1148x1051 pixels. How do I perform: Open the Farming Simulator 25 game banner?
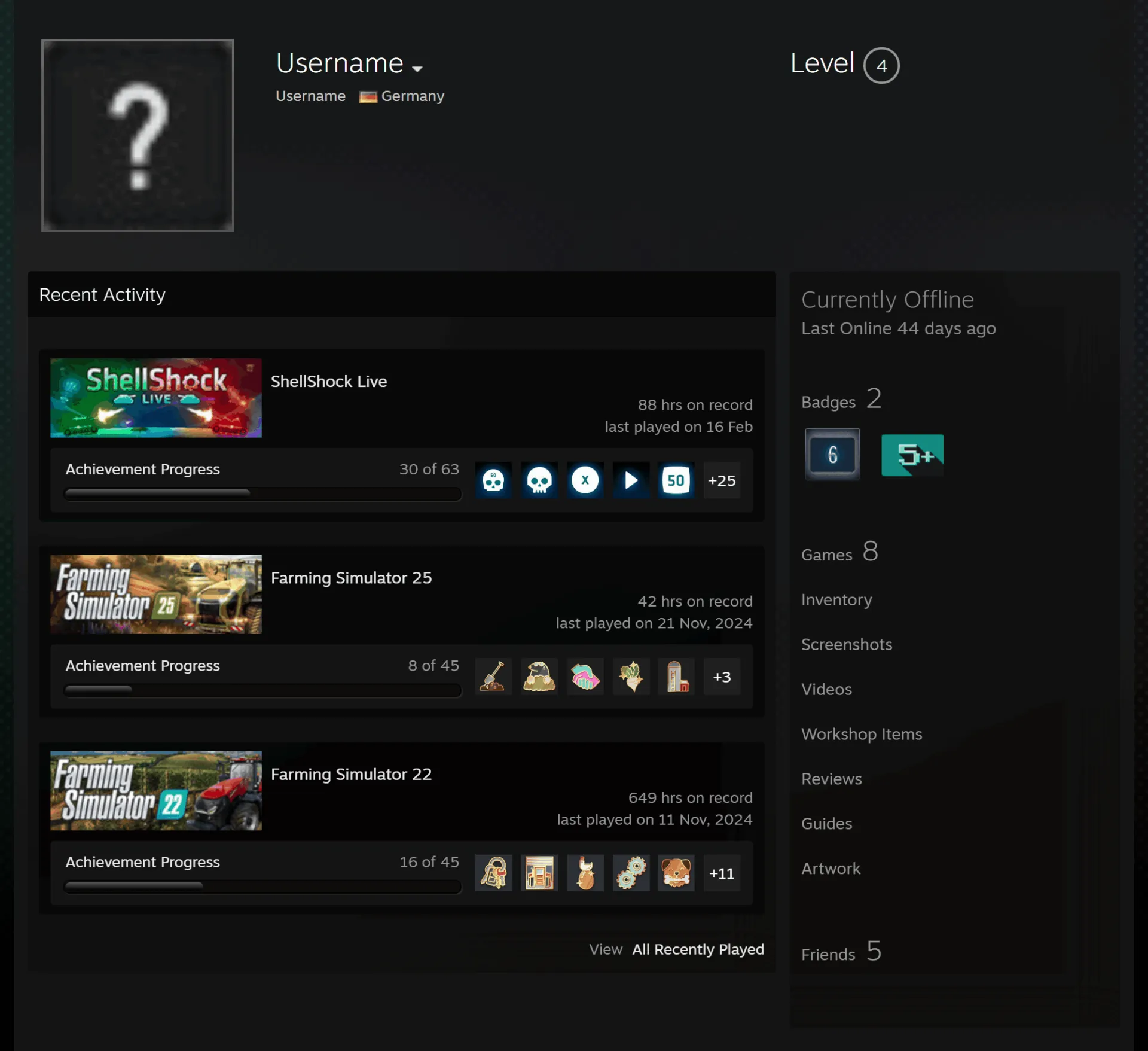coord(156,594)
